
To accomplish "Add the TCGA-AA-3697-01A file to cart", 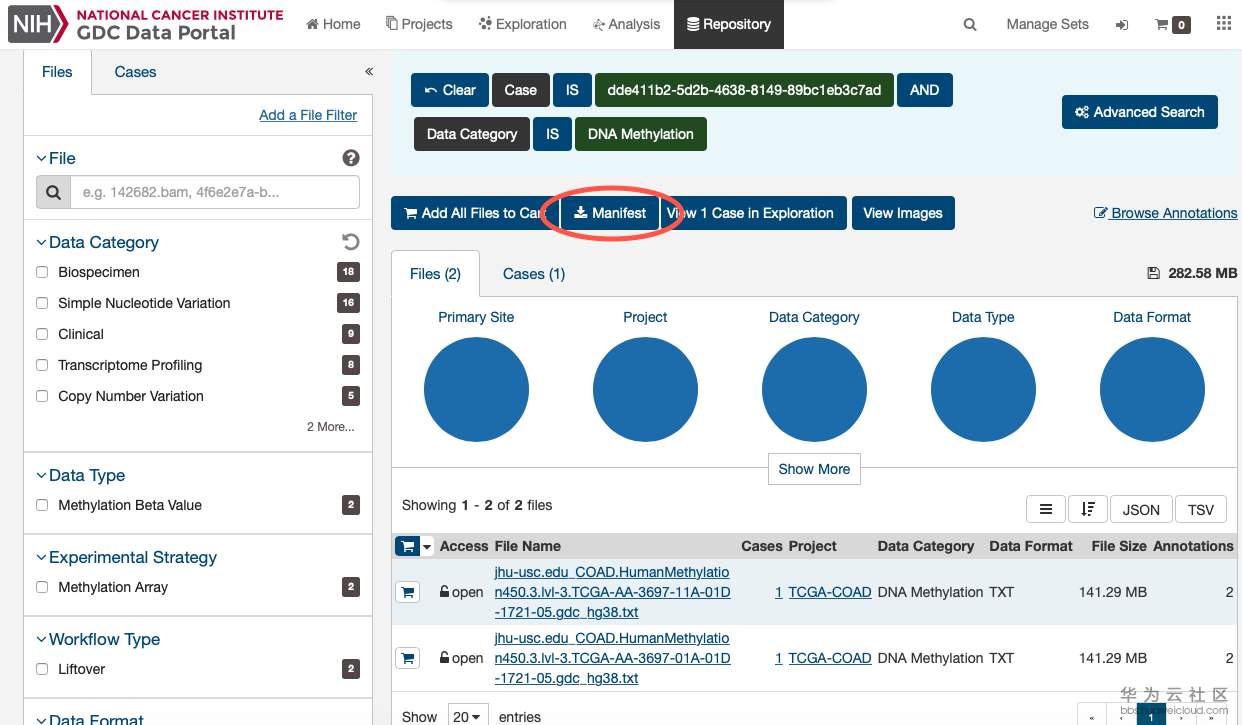I will coord(407,658).
